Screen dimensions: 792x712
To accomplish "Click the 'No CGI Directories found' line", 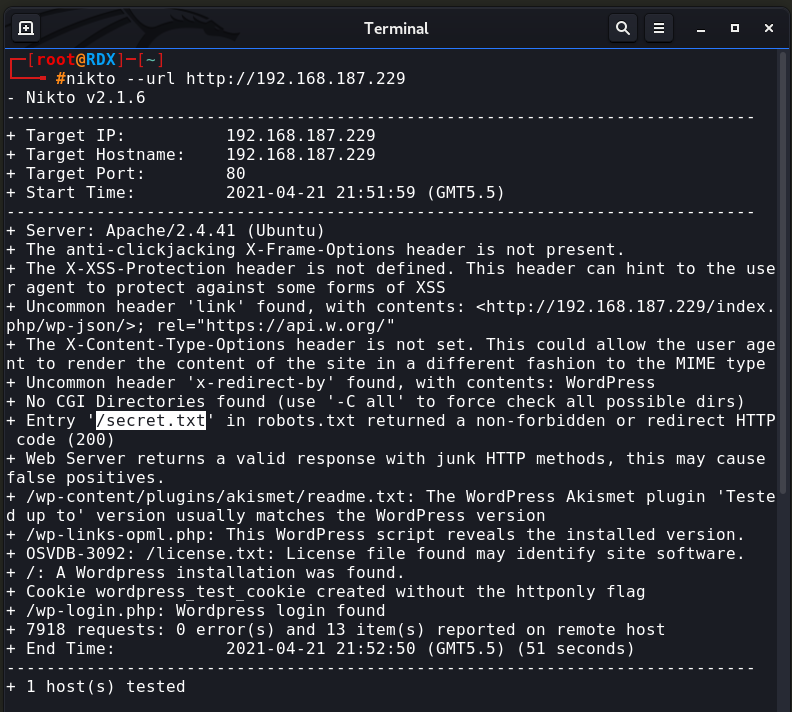I will click(376, 402).
